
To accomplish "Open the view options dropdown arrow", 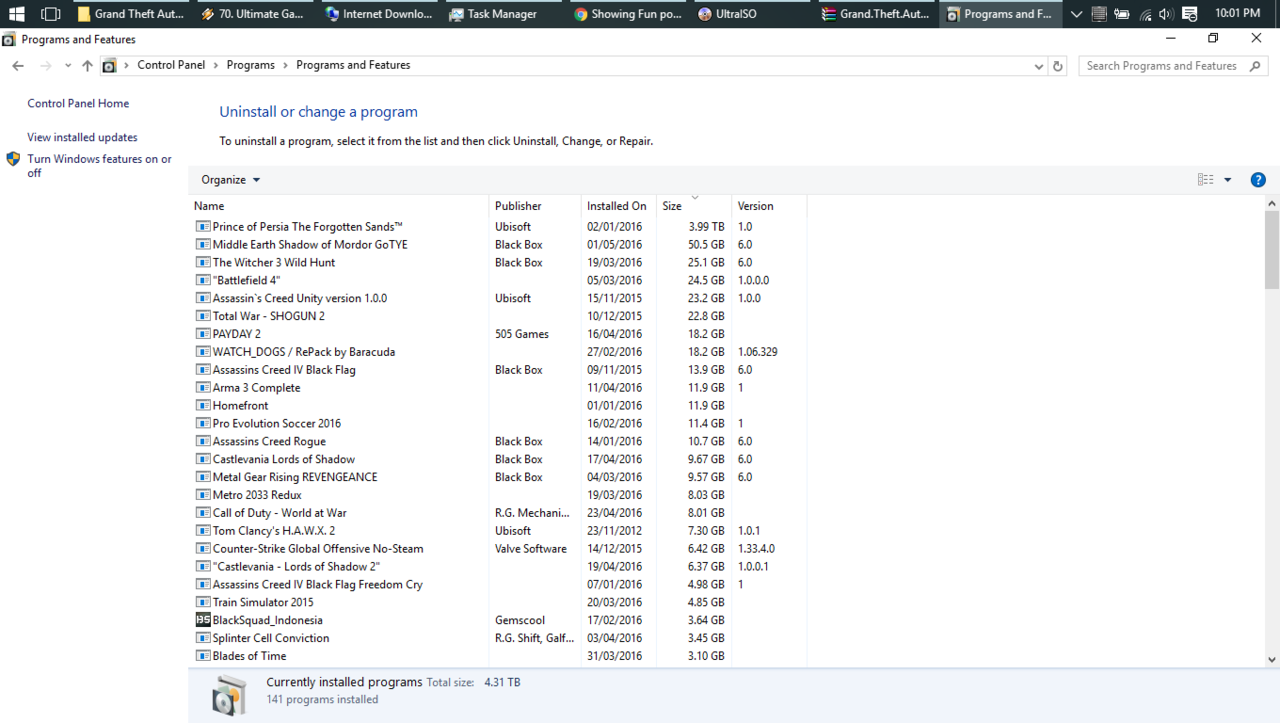I will 1228,180.
